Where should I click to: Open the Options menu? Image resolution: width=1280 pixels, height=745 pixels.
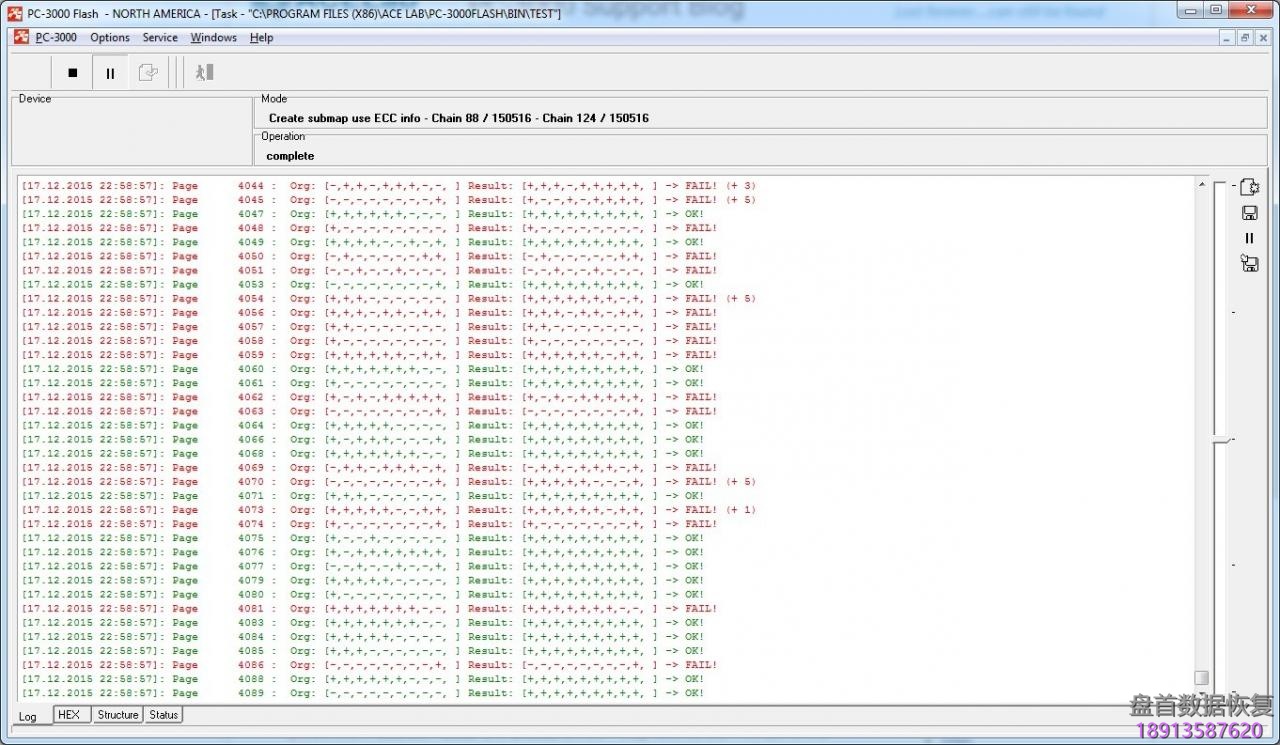pos(110,38)
